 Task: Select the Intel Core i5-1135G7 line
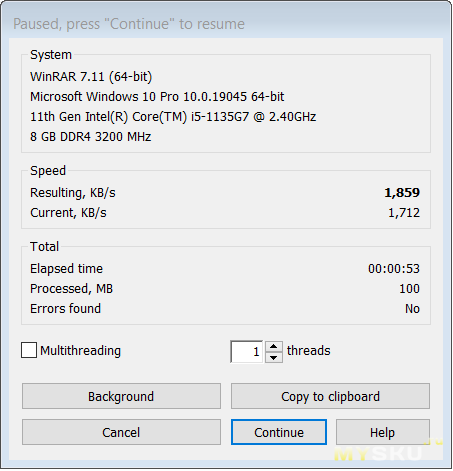coord(173,117)
